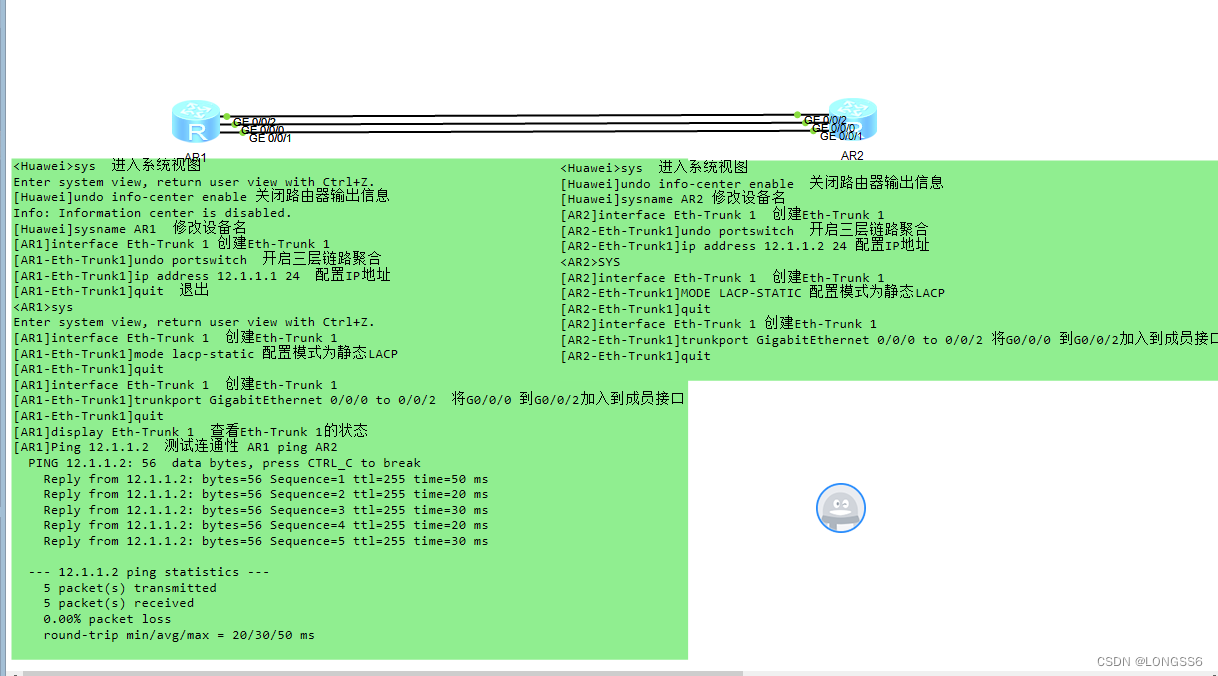Click the AR2 trunkport GigabitEthernet line
1218x676 pixels.
click(x=889, y=340)
